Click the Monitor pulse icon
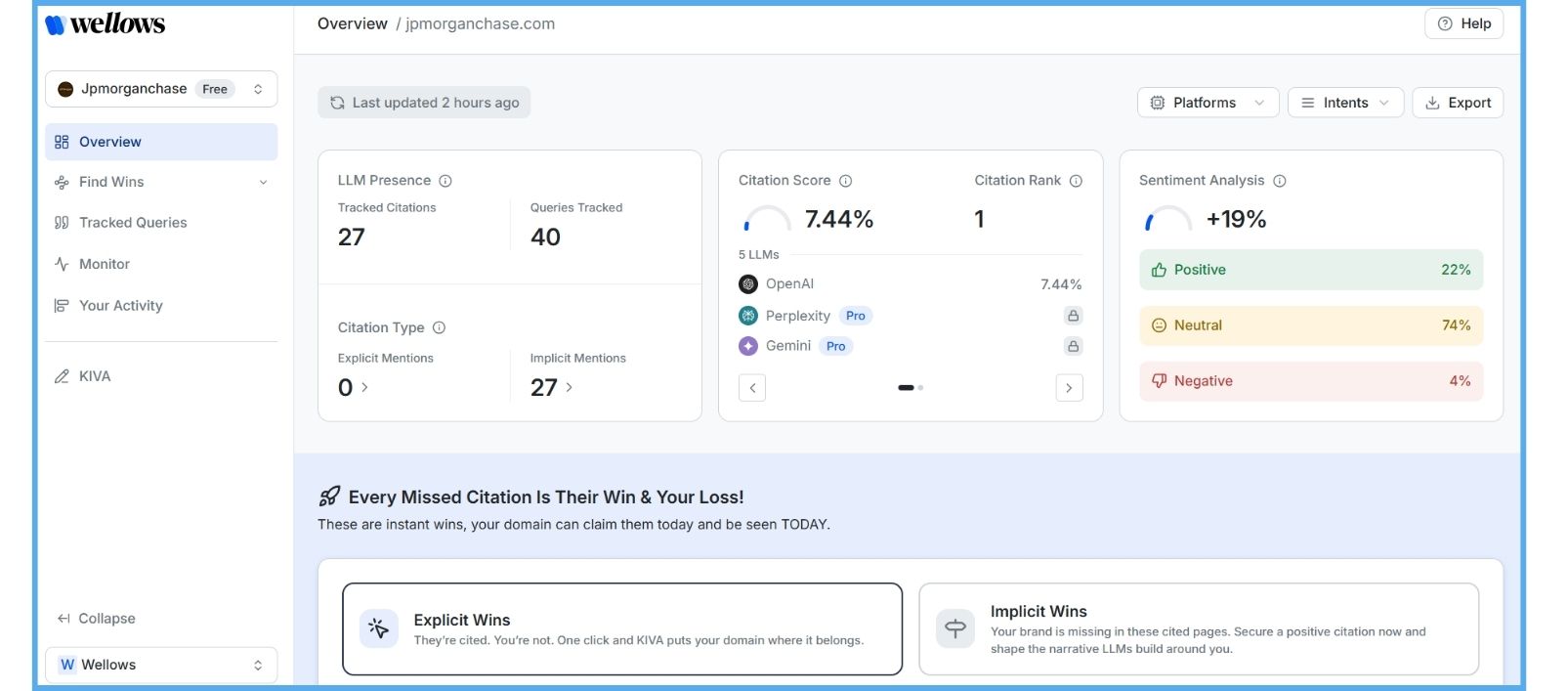 point(62,264)
